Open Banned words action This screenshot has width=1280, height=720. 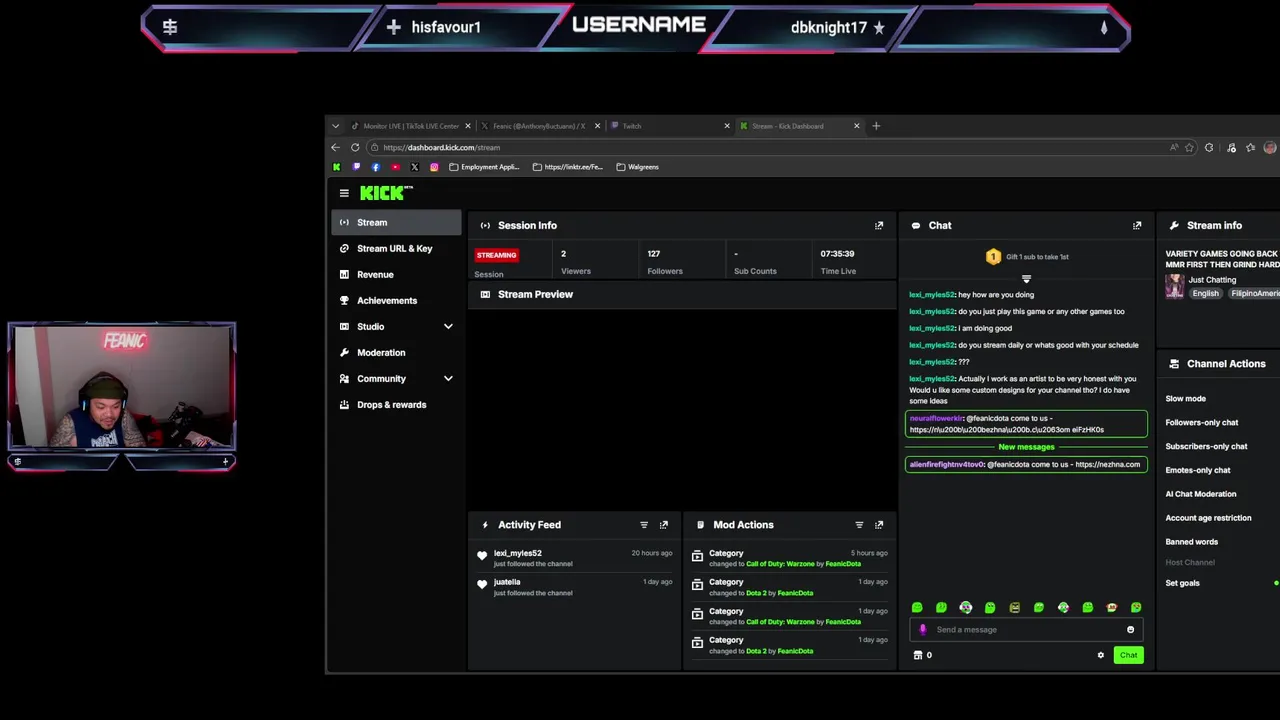pyautogui.click(x=1191, y=542)
